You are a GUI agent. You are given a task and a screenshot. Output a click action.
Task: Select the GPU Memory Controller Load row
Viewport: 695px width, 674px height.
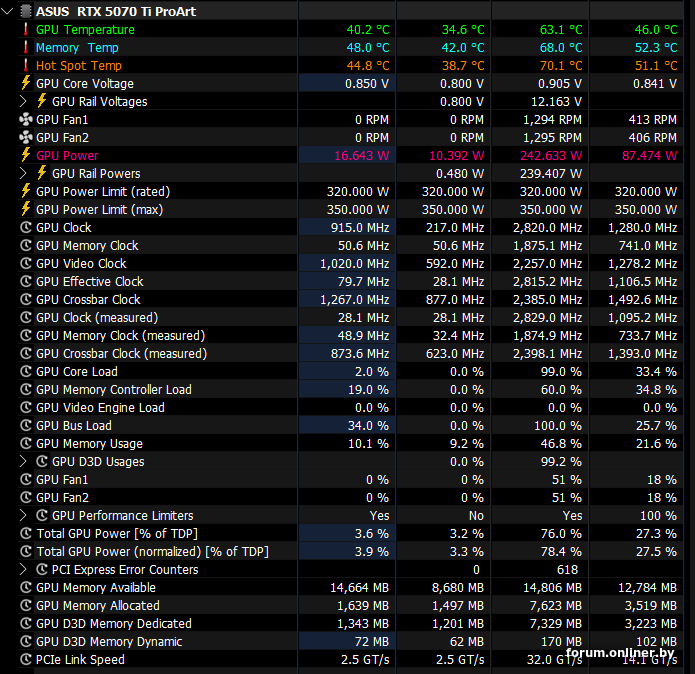tap(350, 390)
